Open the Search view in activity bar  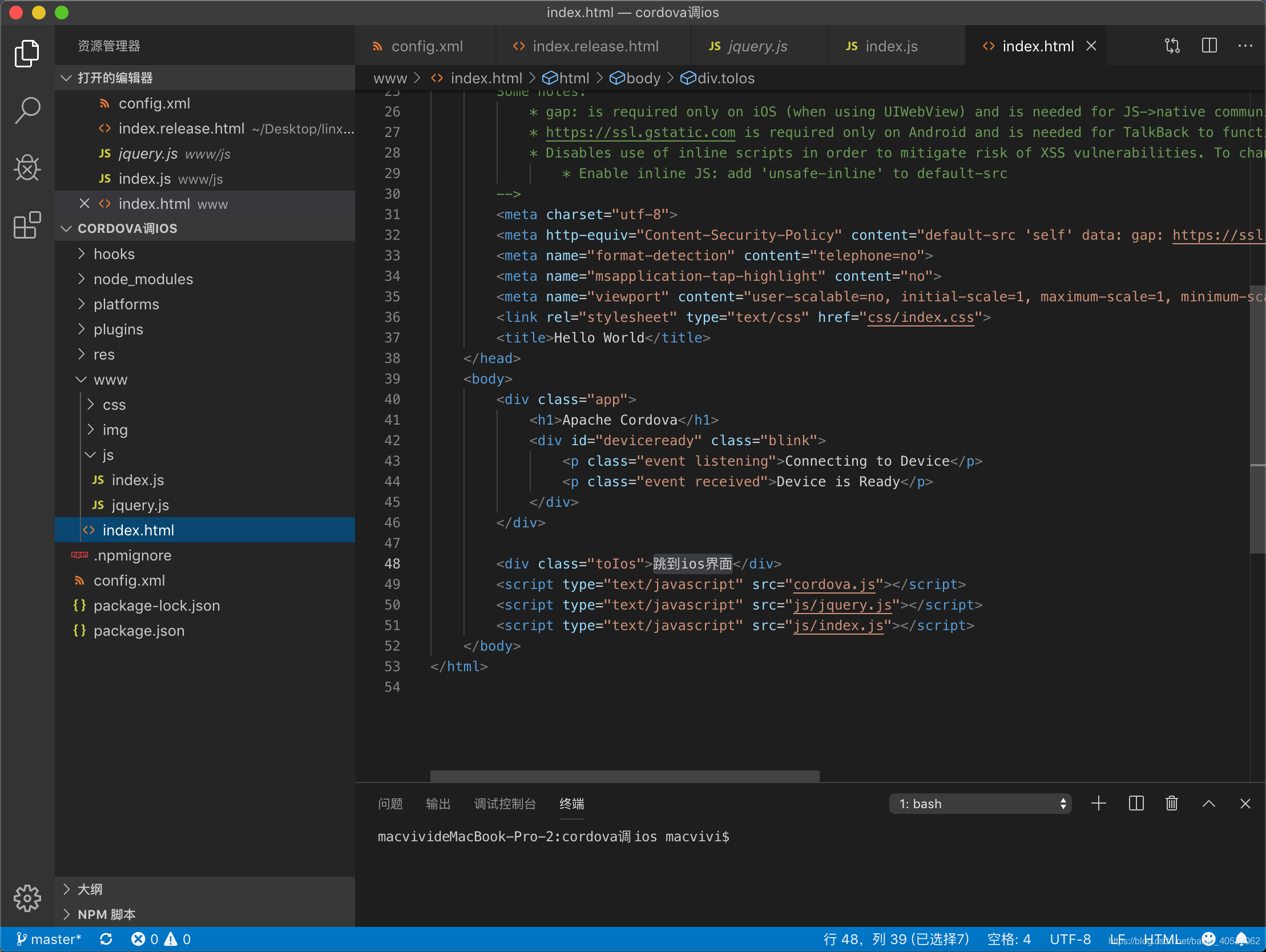point(27,111)
